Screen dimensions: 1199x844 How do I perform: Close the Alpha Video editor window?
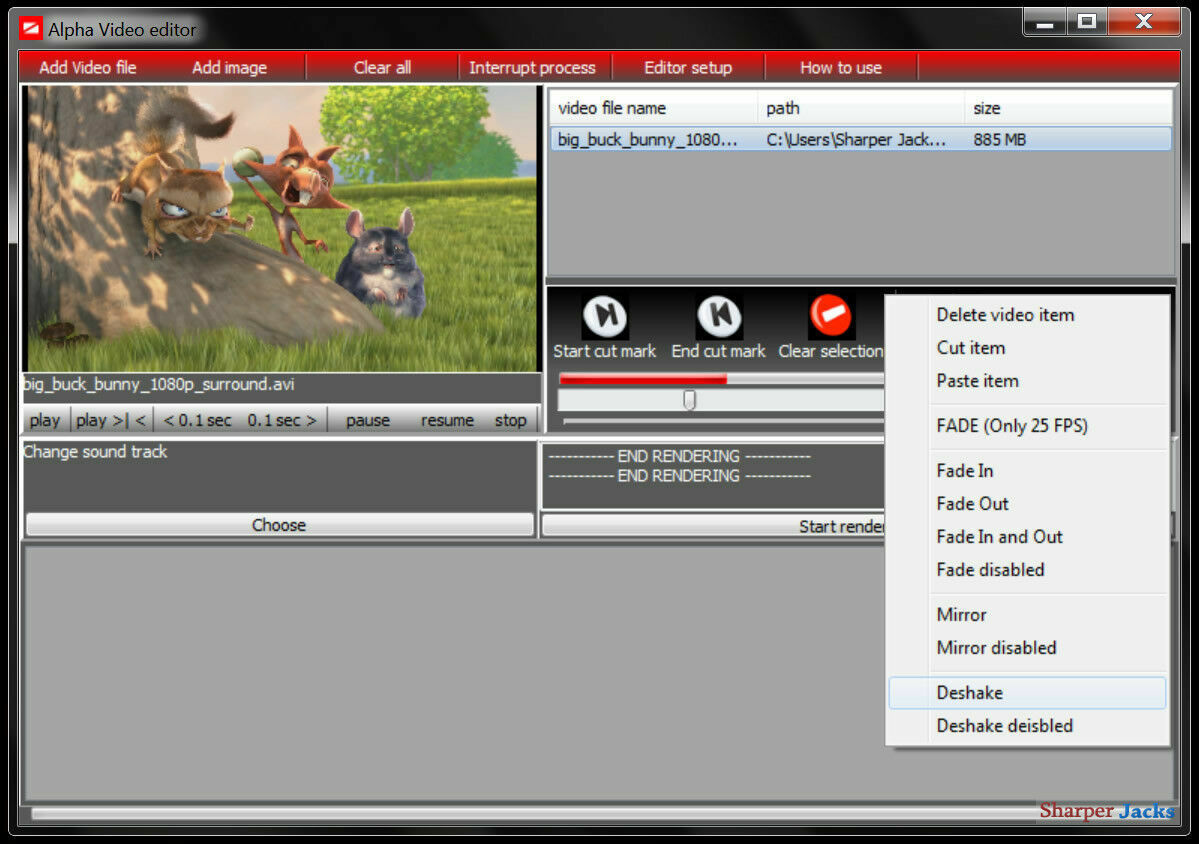(1144, 22)
